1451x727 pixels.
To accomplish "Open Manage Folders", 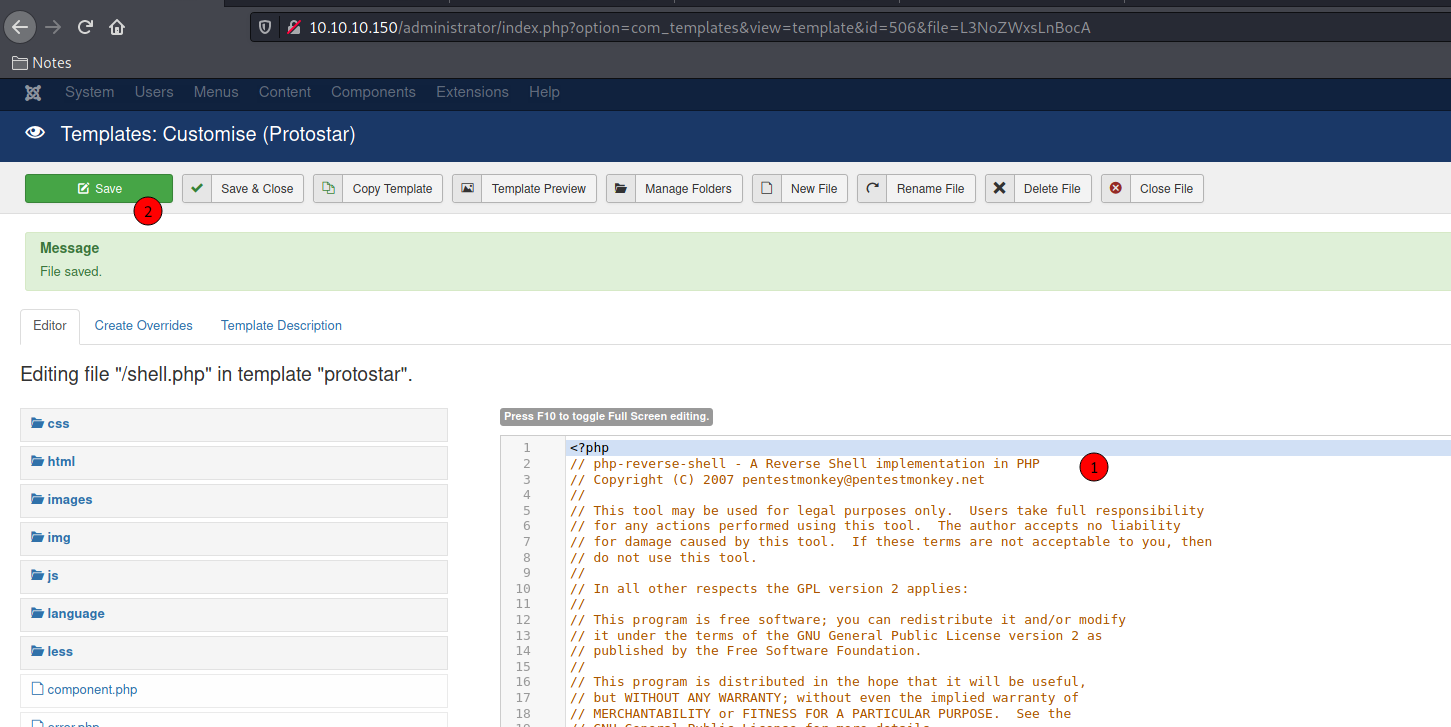I will (x=674, y=188).
